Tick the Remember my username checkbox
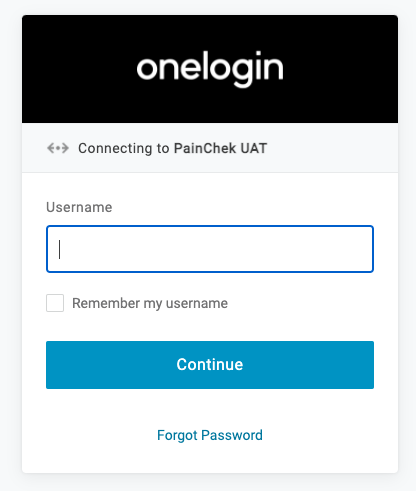Image resolution: width=416 pixels, height=491 pixels. 55,303
